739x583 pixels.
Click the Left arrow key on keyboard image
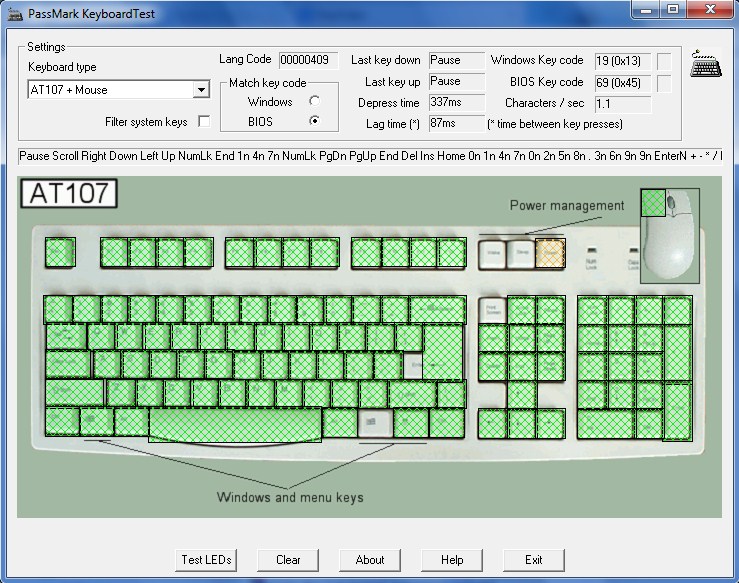click(493, 424)
